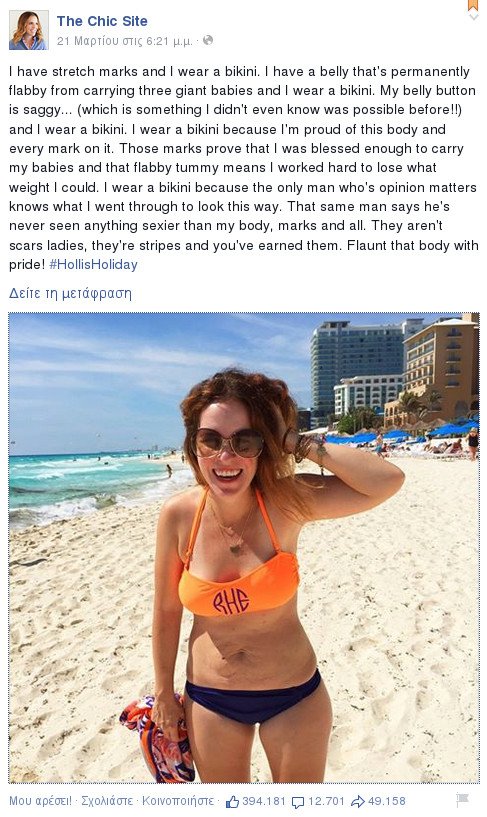Click the orange bookmark ribbon icon

coord(472,5)
